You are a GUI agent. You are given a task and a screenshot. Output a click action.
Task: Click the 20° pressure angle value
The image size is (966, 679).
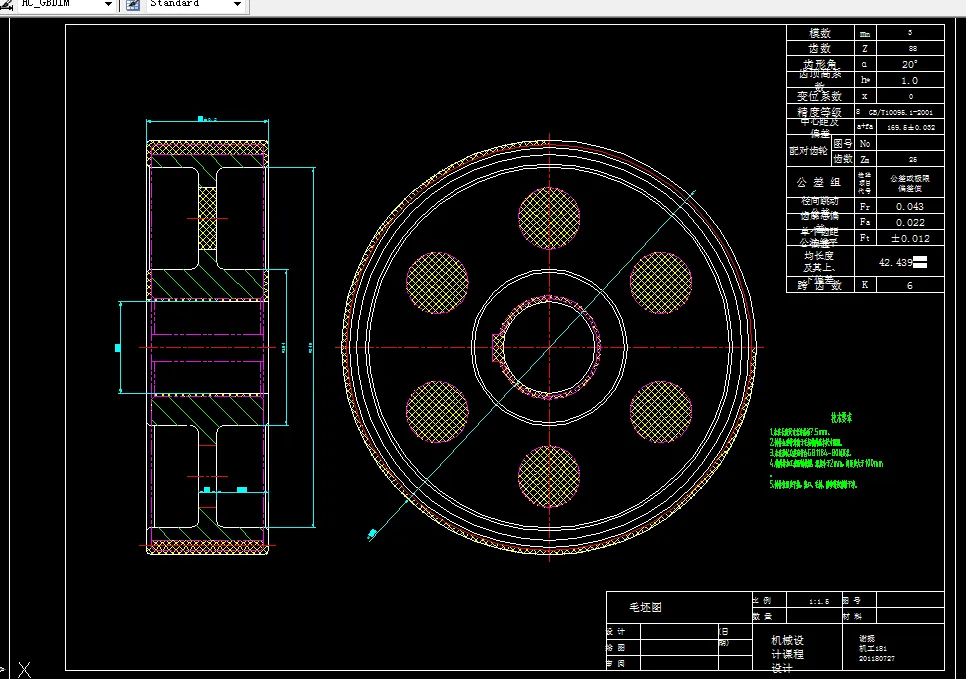pos(909,64)
